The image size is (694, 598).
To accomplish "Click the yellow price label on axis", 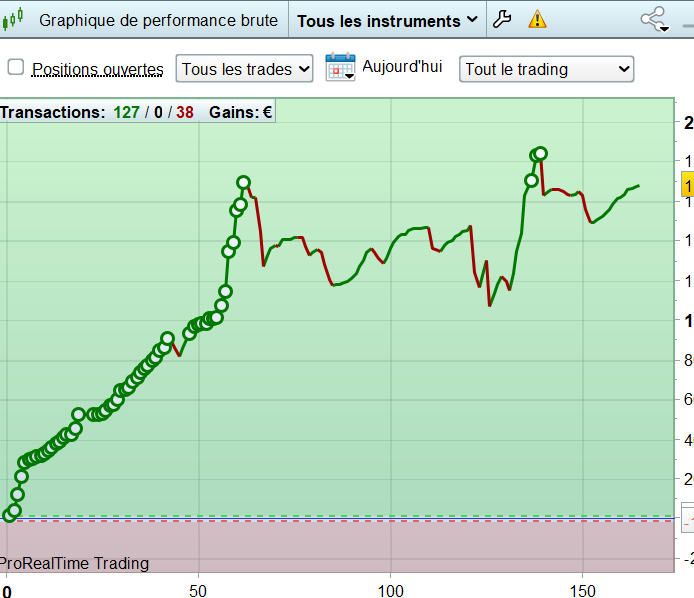I will coord(687,186).
